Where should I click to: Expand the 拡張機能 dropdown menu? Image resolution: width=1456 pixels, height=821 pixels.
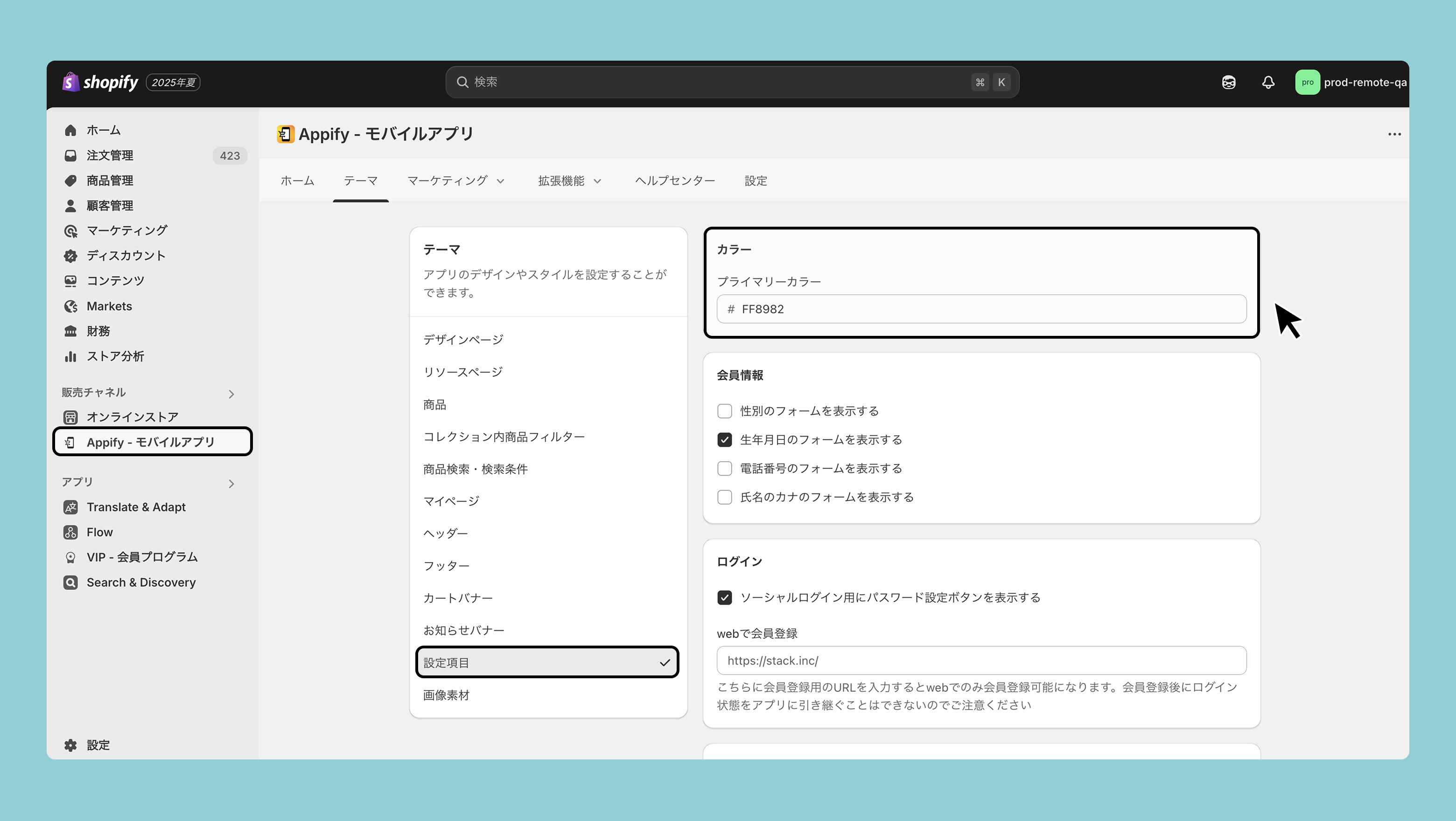pyautogui.click(x=569, y=181)
